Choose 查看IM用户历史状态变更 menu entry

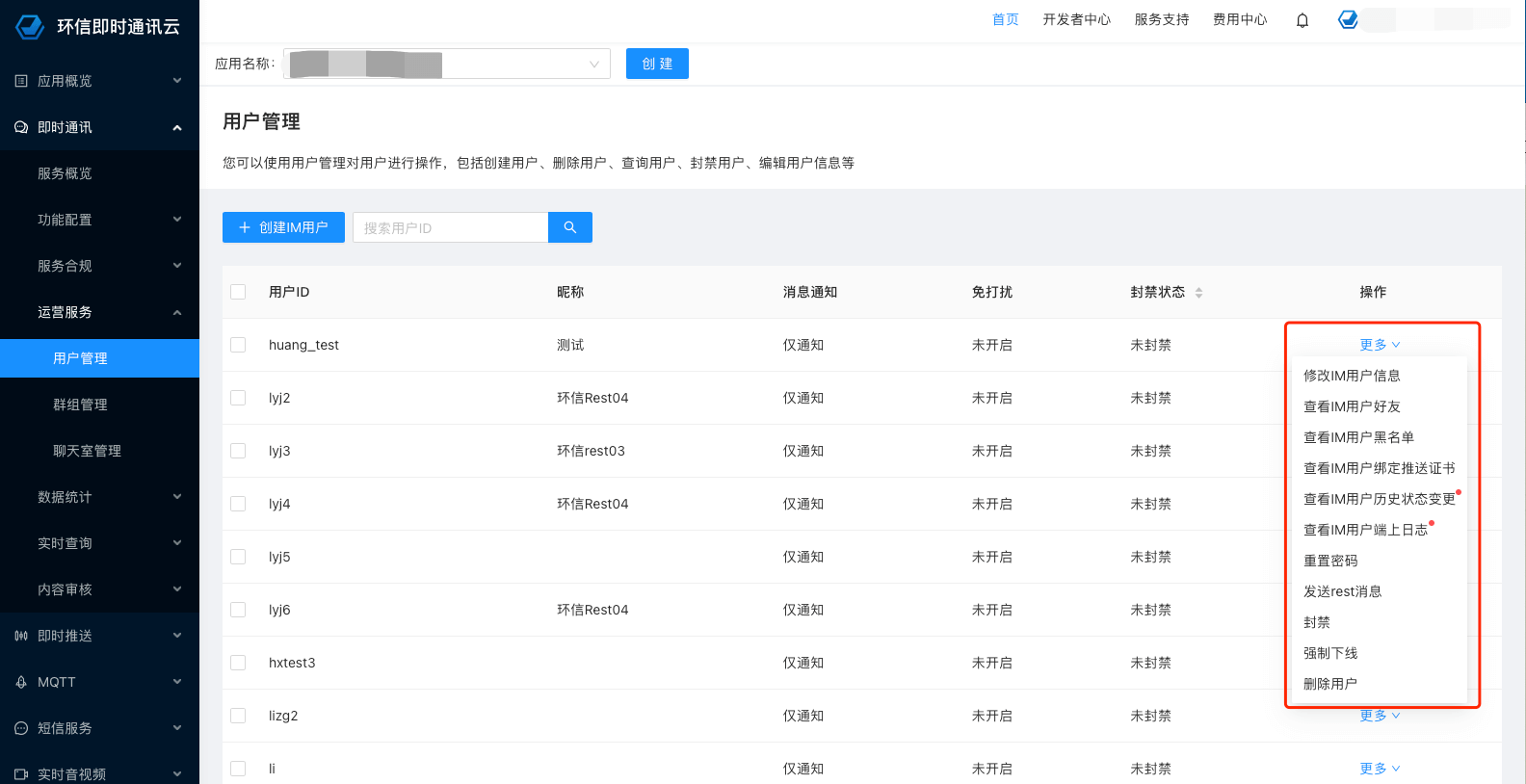(x=1380, y=499)
